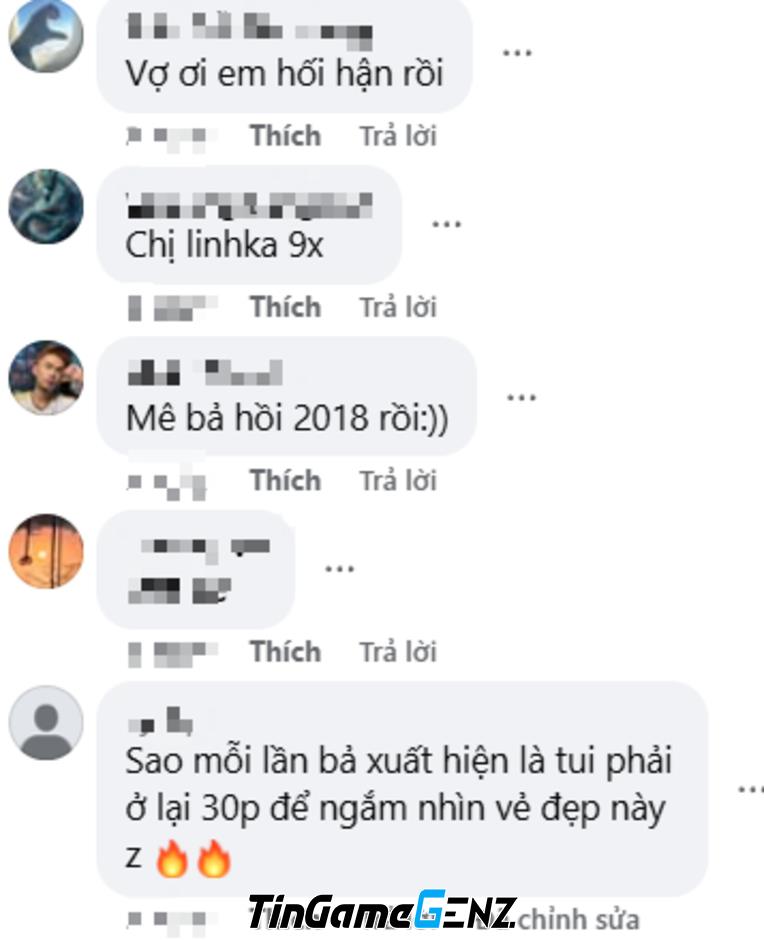This screenshot has width=764, height=940.
Task: Open the default gray silhouette avatar
Action: click(x=46, y=723)
